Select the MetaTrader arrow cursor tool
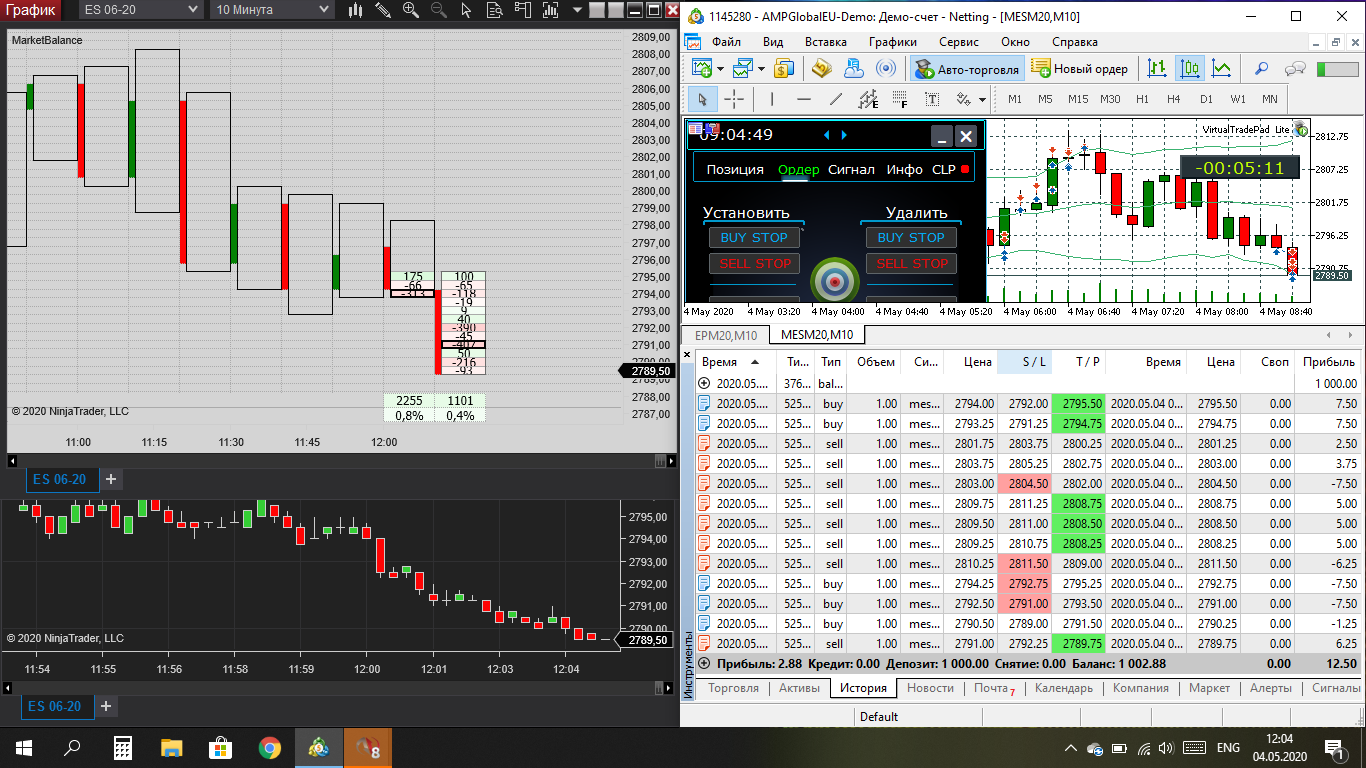This screenshot has width=1366, height=768. coord(703,99)
